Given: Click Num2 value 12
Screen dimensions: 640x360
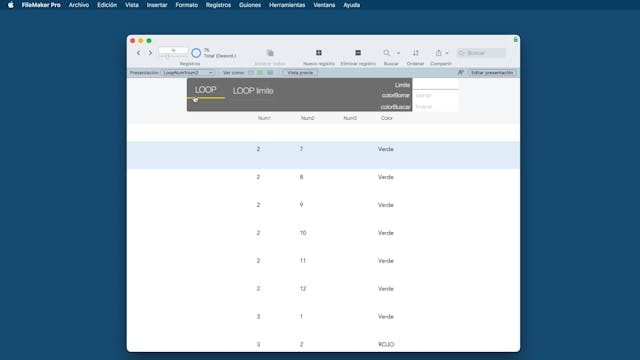Looking at the screenshot, I should click(303, 288).
